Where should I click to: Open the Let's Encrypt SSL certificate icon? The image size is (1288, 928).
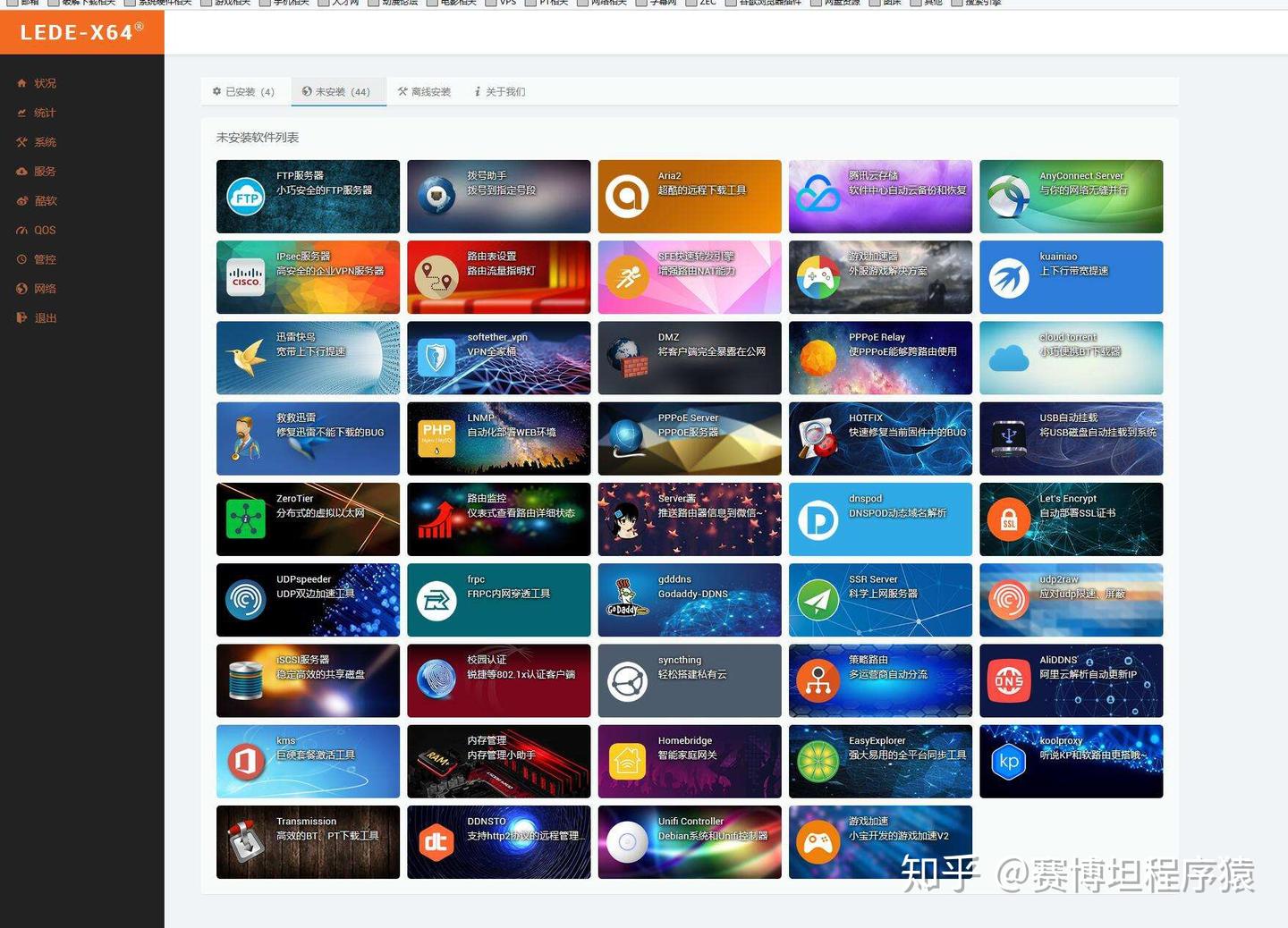point(1010,519)
